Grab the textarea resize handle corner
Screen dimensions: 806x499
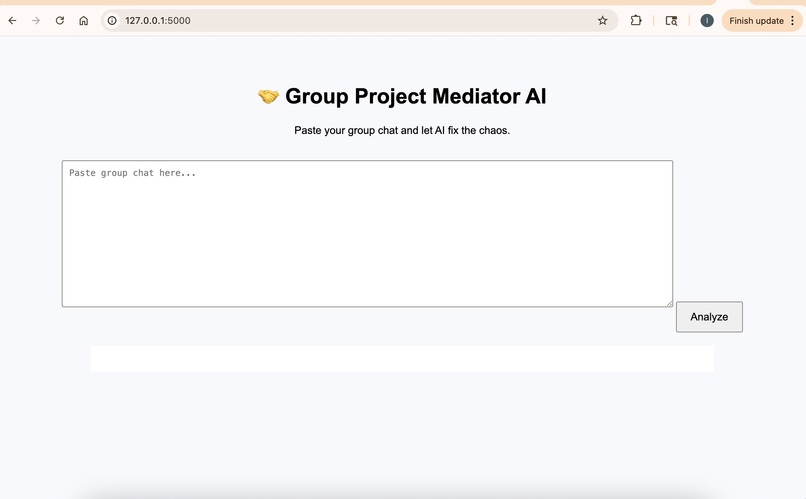coord(669,303)
